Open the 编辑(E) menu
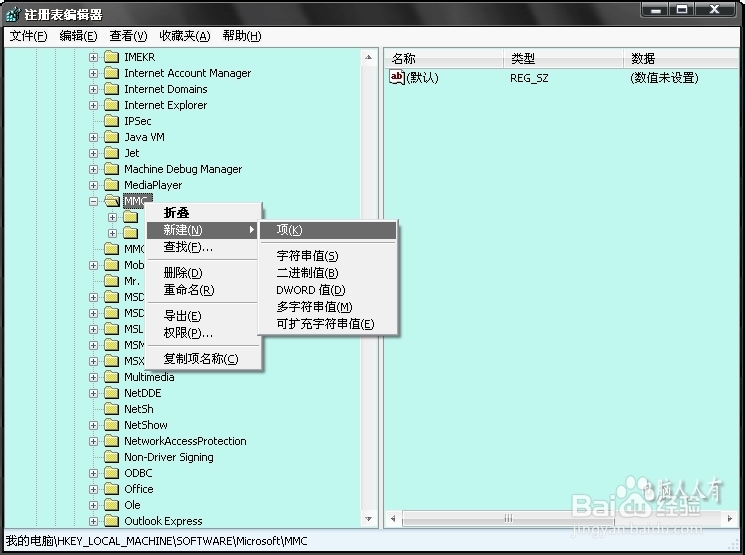The image size is (745, 555). click(78, 36)
